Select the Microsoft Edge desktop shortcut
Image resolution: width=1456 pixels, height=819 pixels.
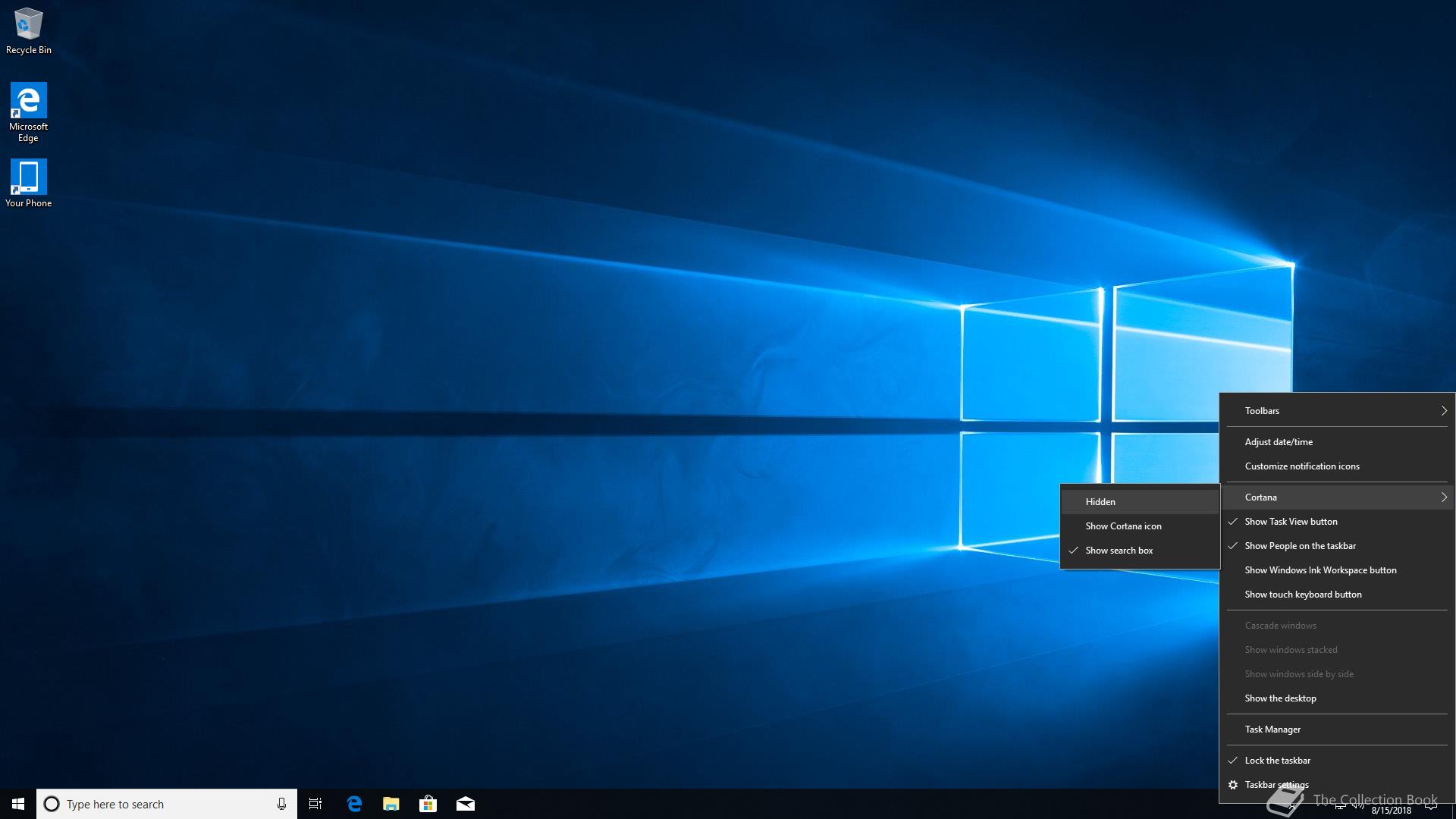[x=28, y=112]
